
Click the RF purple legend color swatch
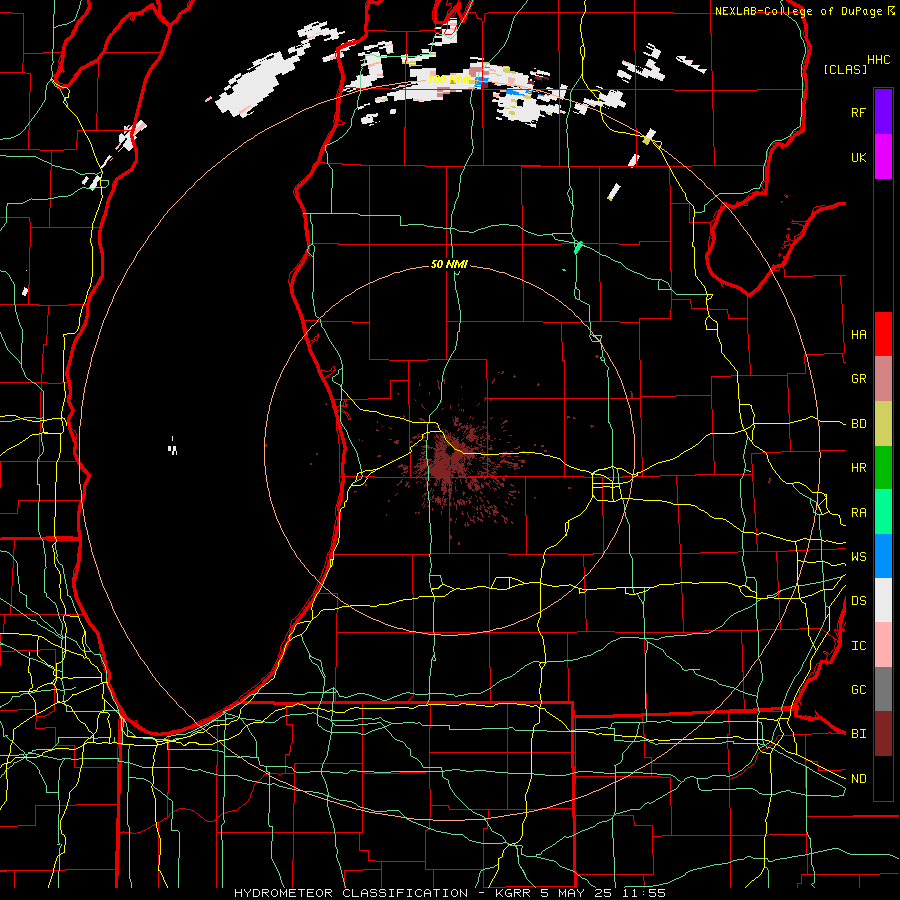[883, 112]
